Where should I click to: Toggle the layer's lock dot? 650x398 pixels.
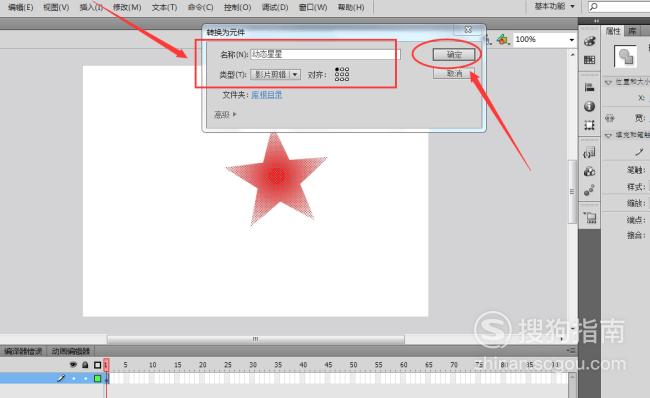(86, 378)
